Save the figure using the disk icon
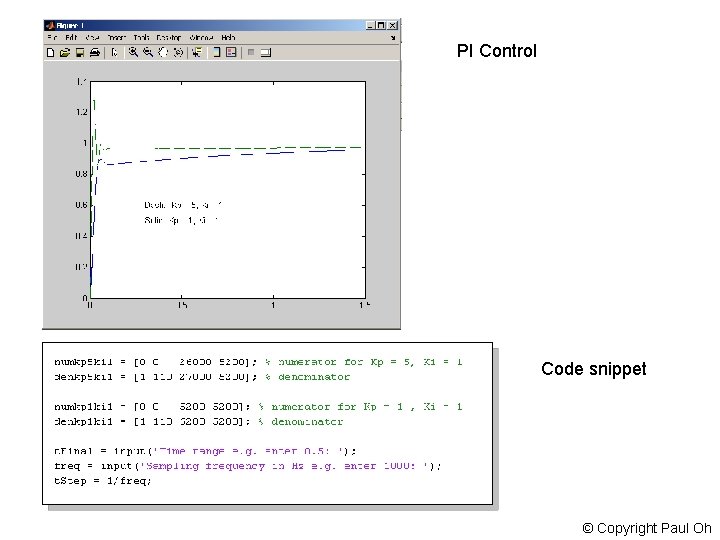The width and height of the screenshot is (720, 540). pos(80,53)
